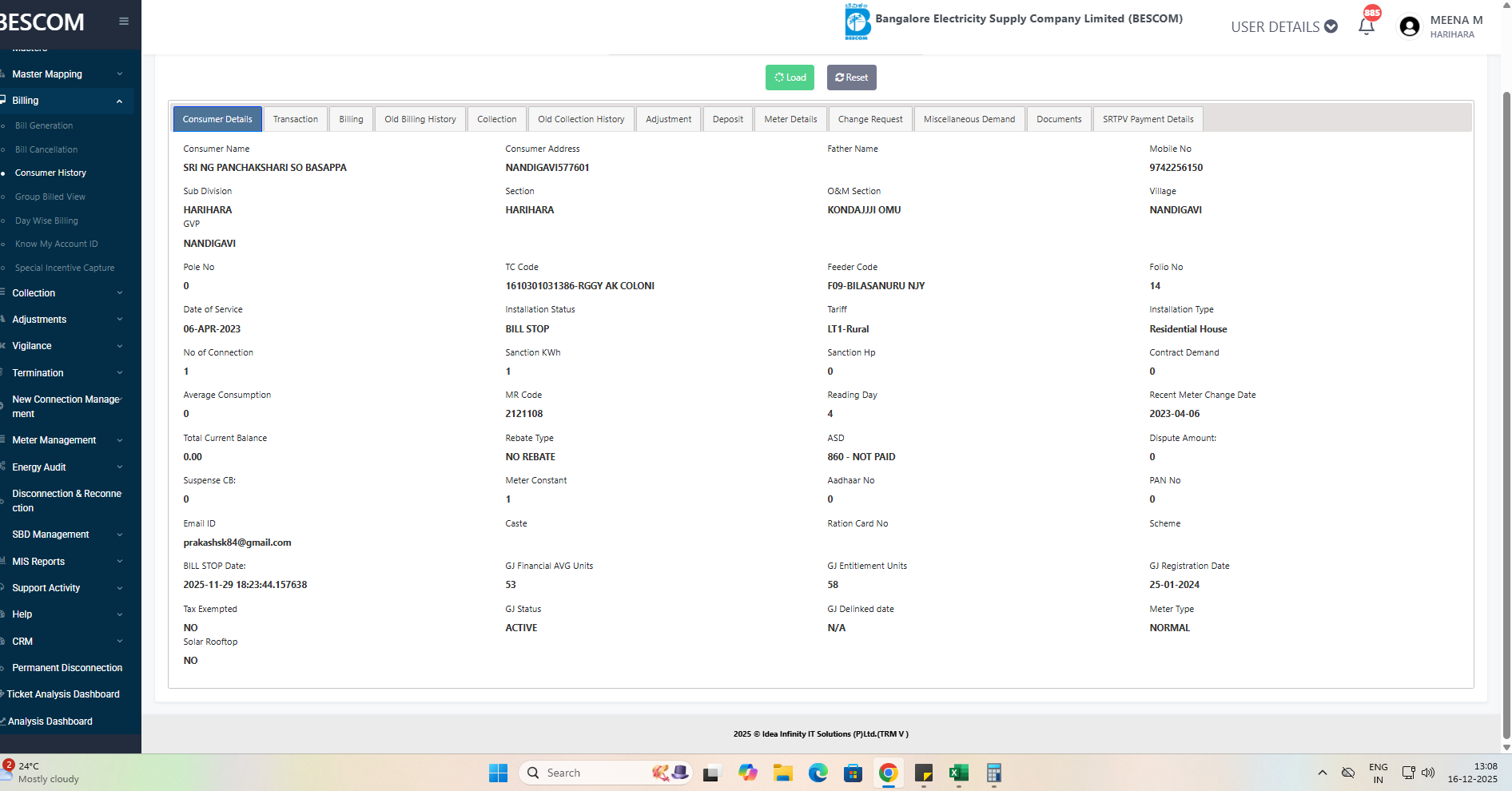The width and height of the screenshot is (1512, 791).
Task: Open Microsoft Edge from taskbar
Action: (818, 773)
